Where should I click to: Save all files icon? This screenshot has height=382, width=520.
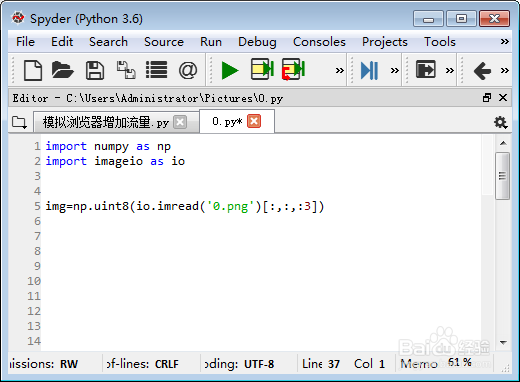click(x=126, y=70)
